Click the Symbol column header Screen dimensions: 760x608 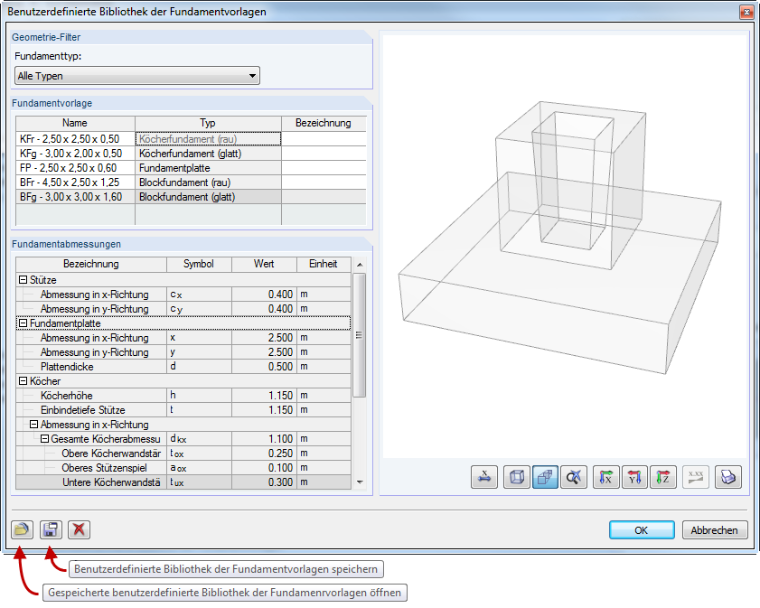tap(199, 264)
